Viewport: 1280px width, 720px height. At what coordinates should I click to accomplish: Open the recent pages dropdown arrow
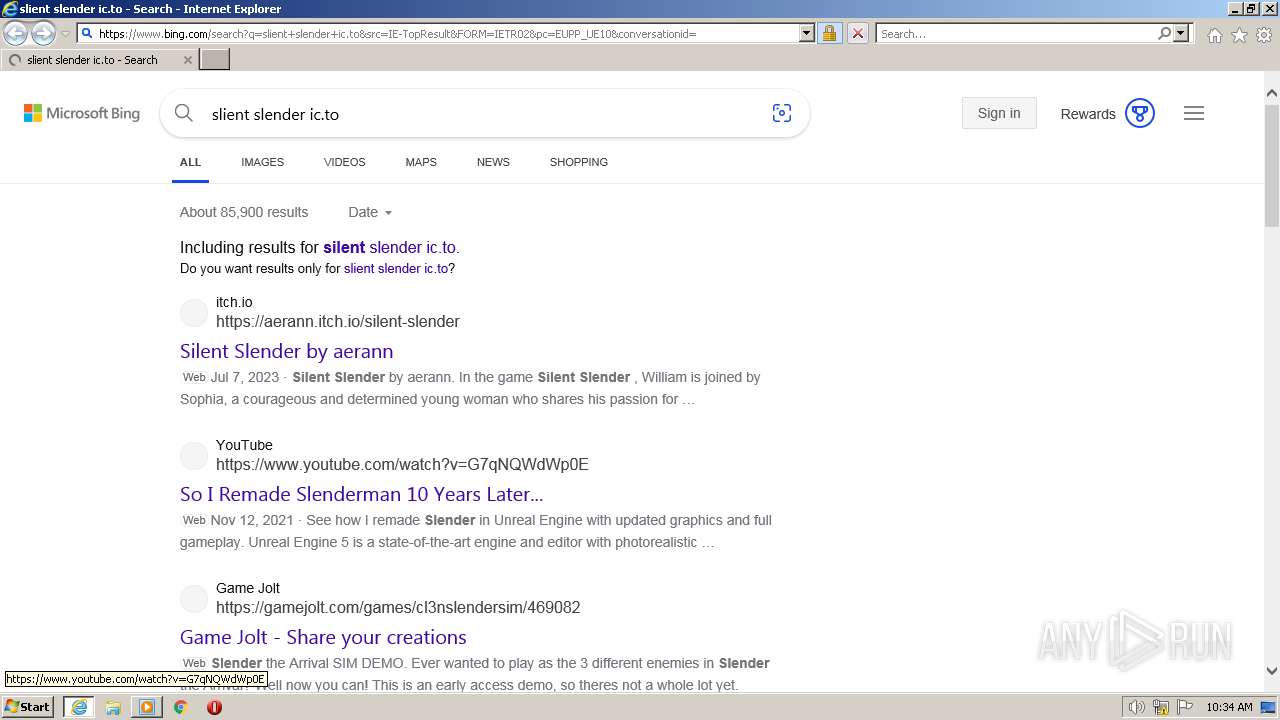(65, 34)
